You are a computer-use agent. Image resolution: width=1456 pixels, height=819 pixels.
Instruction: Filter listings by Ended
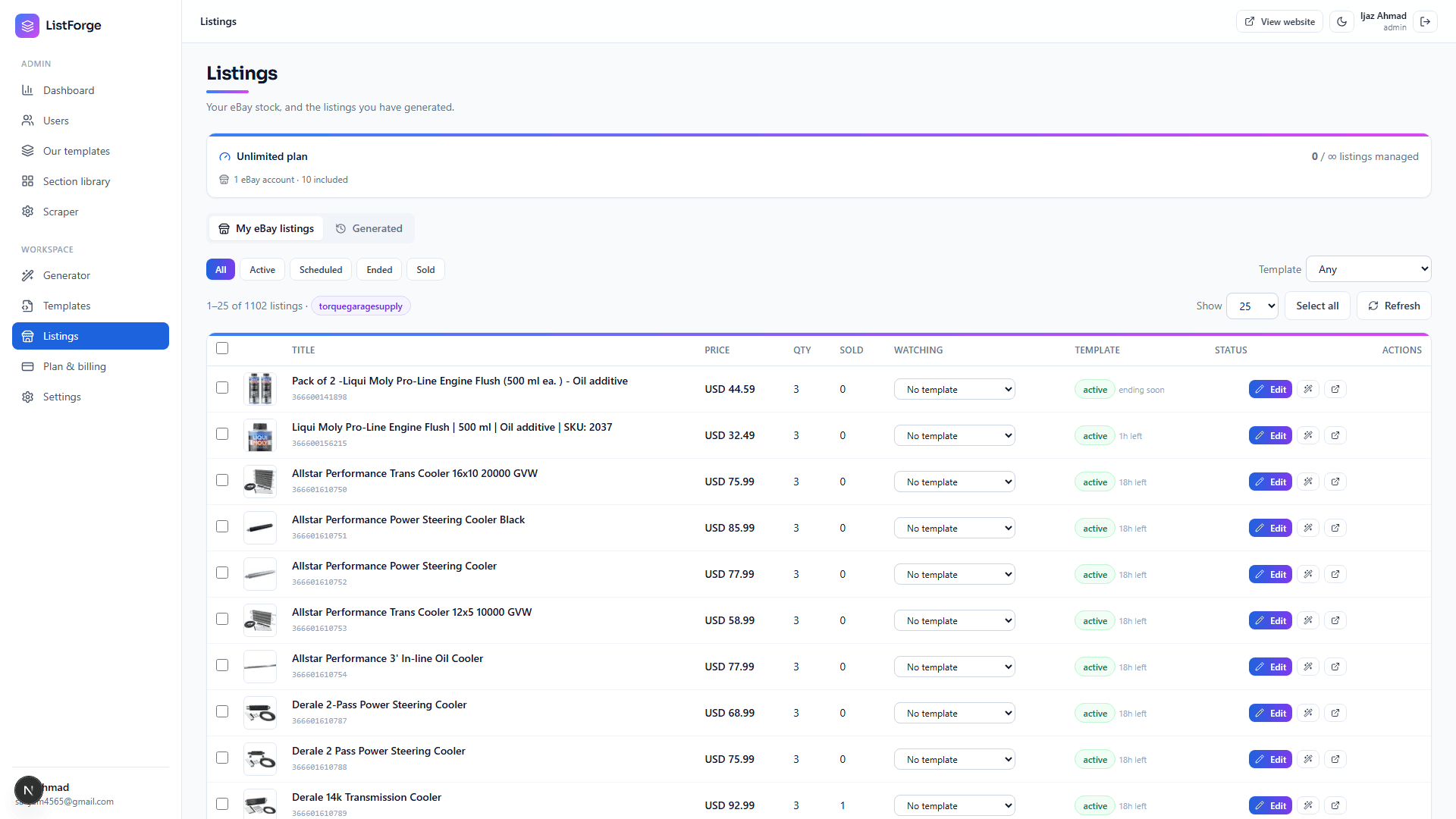click(379, 269)
